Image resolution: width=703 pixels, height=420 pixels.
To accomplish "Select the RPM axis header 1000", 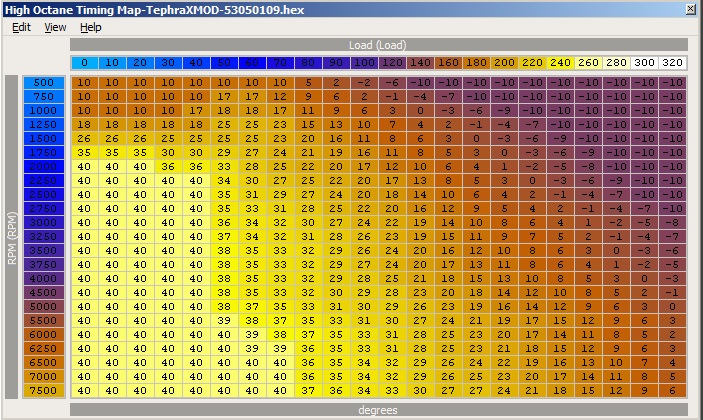I will 43,110.
